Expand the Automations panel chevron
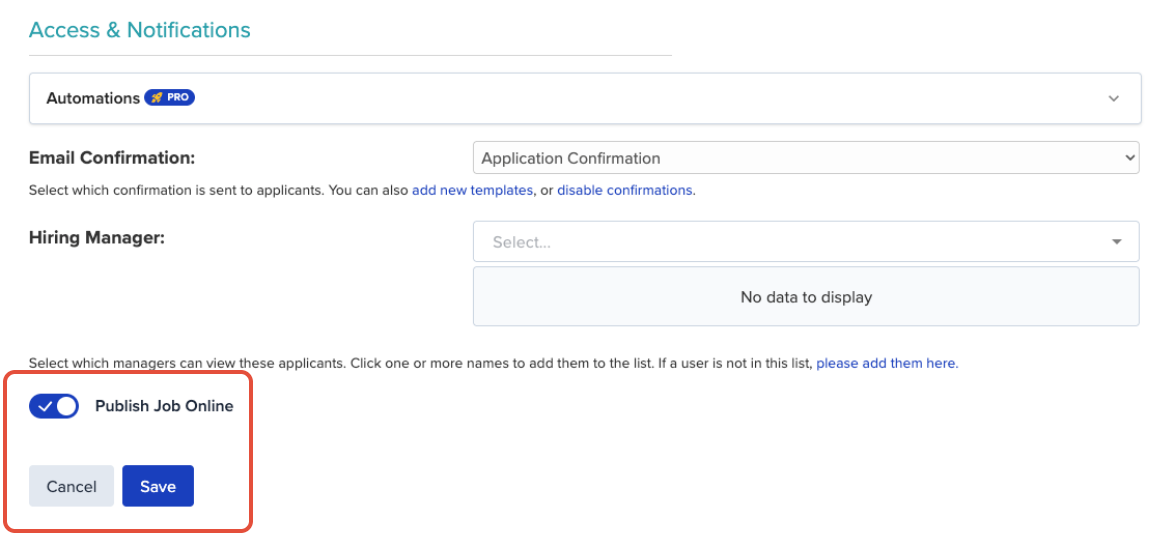Viewport: 1175px width, 547px height. pyautogui.click(x=1114, y=98)
